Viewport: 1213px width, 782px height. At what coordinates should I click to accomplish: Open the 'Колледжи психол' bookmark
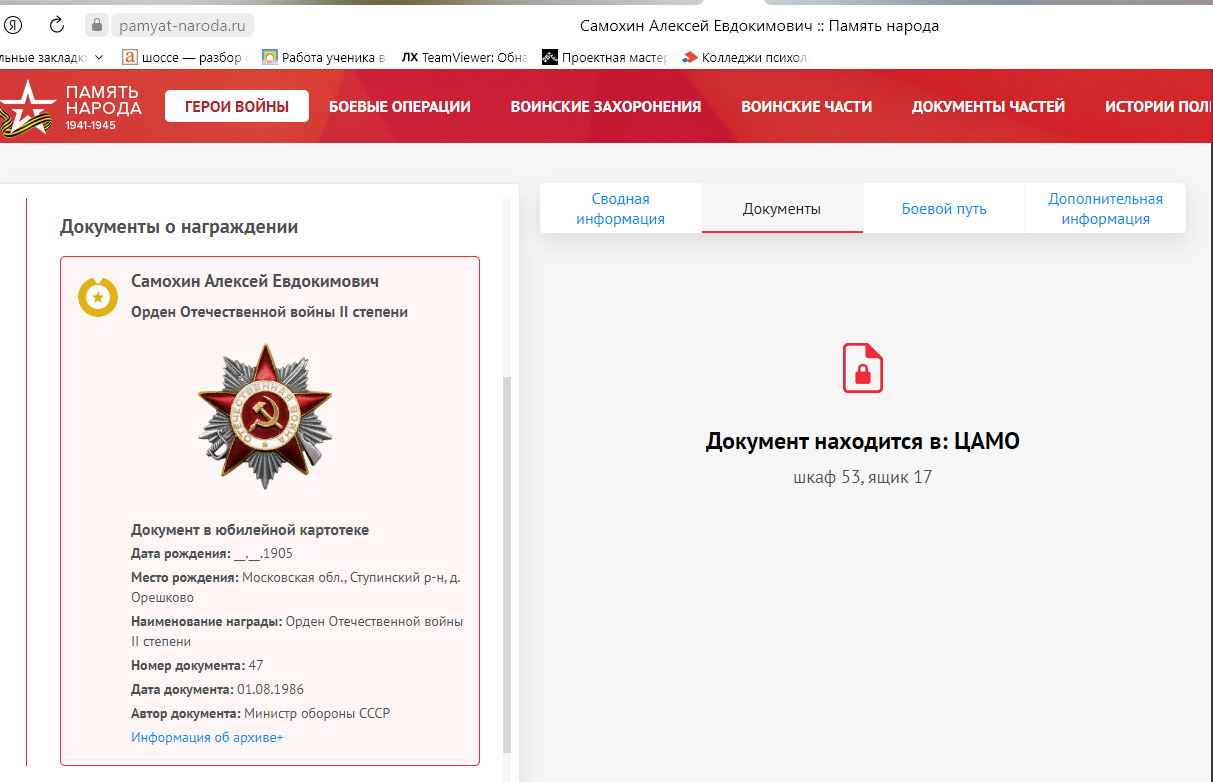(x=744, y=57)
